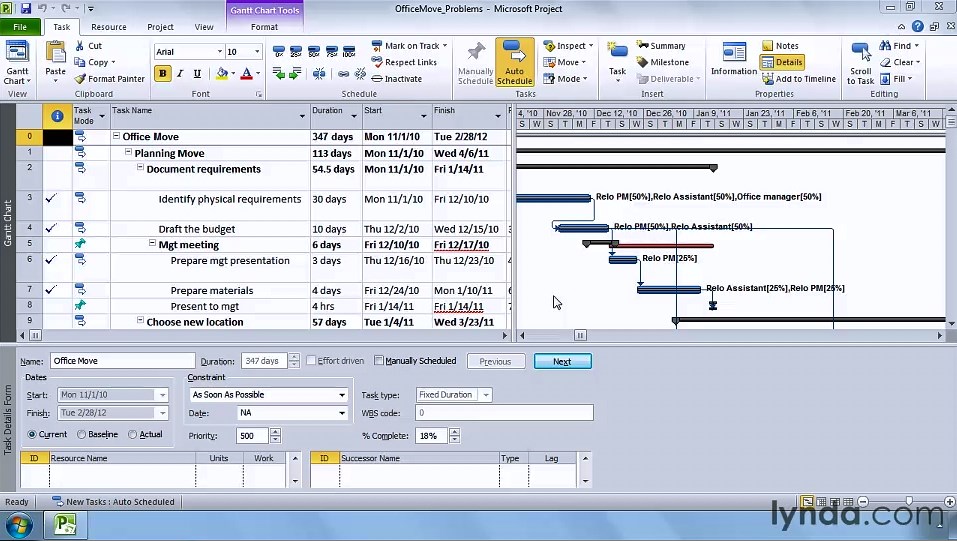Open task Information dialog
Image resolution: width=957 pixels, height=541 pixels.
[x=734, y=60]
